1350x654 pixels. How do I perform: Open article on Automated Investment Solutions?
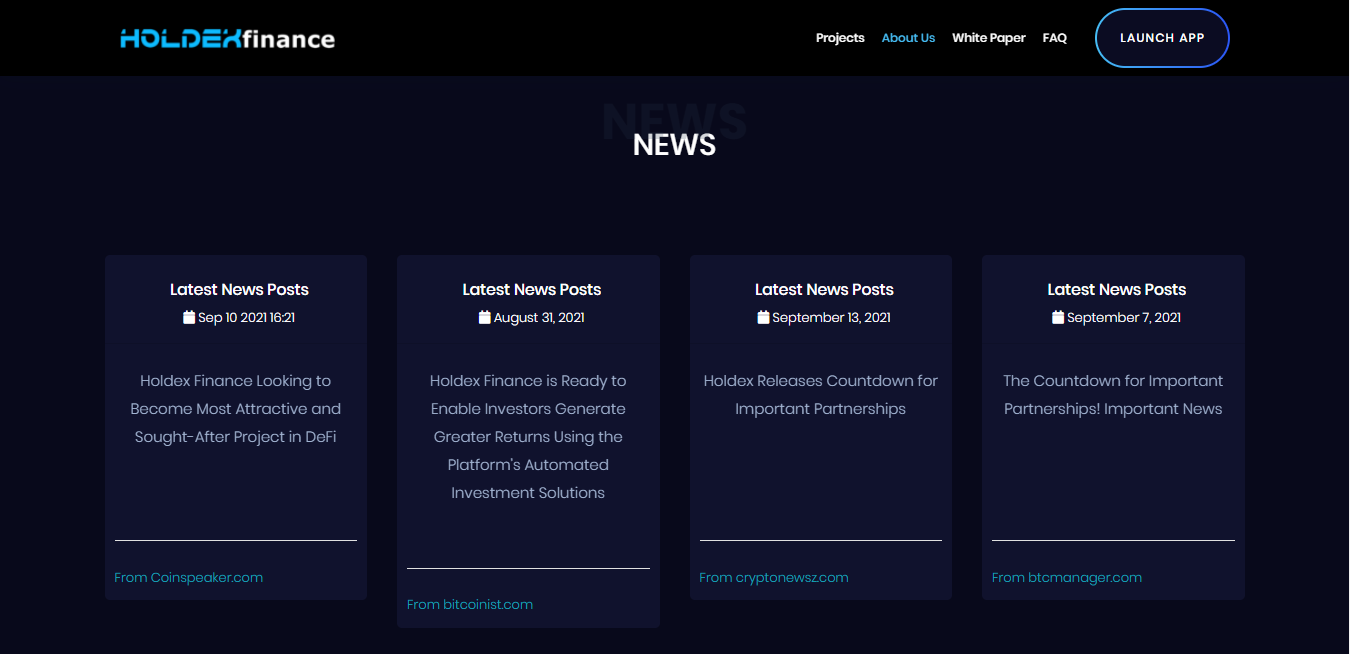pos(528,437)
